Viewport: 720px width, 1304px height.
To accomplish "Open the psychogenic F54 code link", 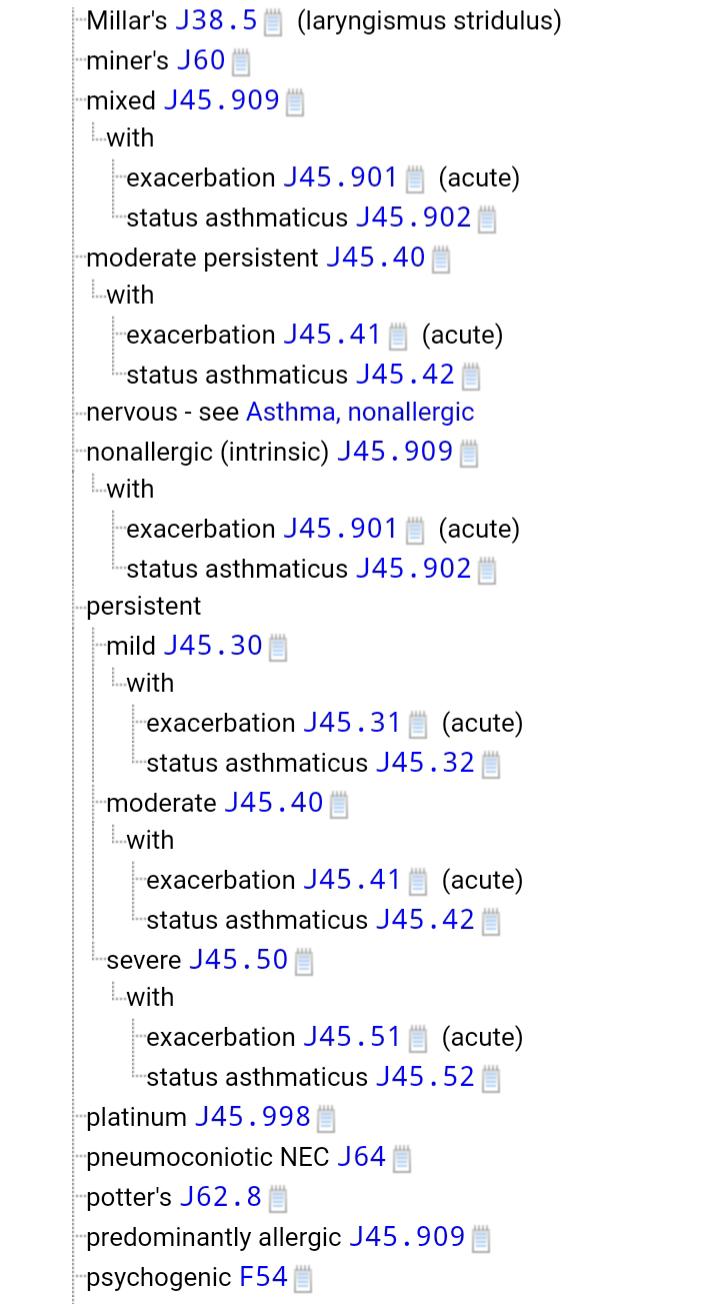I will [x=263, y=1277].
